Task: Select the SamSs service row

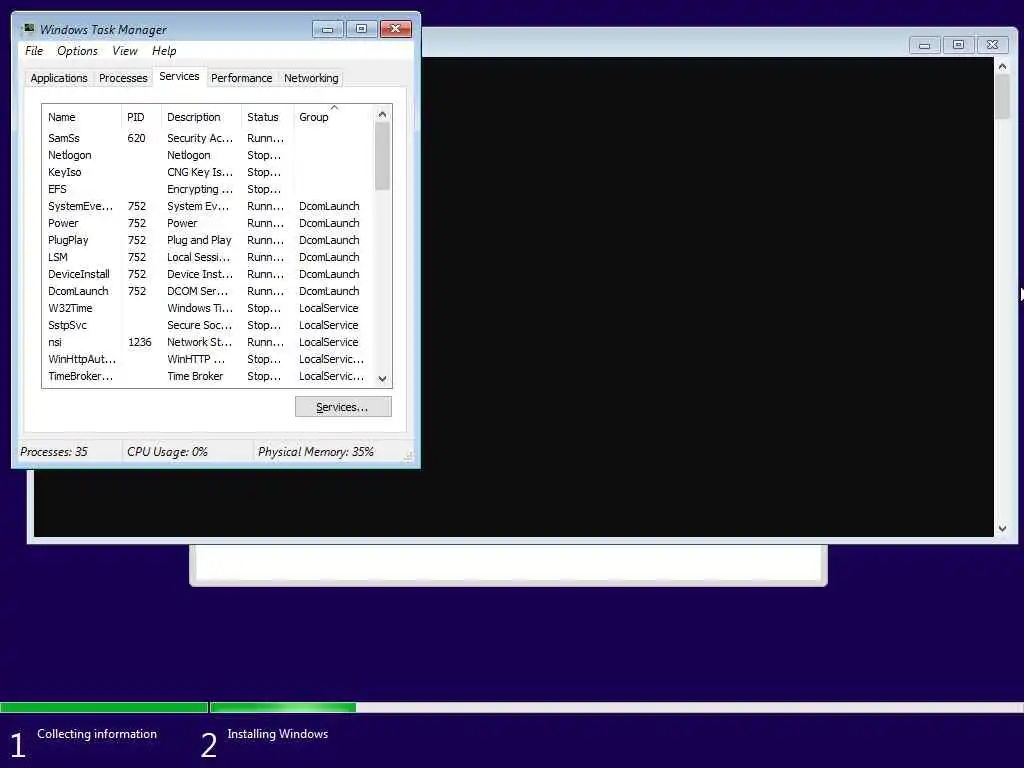Action: (x=209, y=138)
